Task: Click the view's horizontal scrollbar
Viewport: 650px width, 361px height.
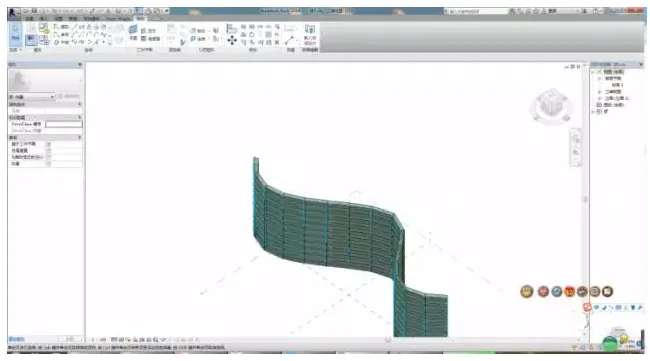Action: 388,340
